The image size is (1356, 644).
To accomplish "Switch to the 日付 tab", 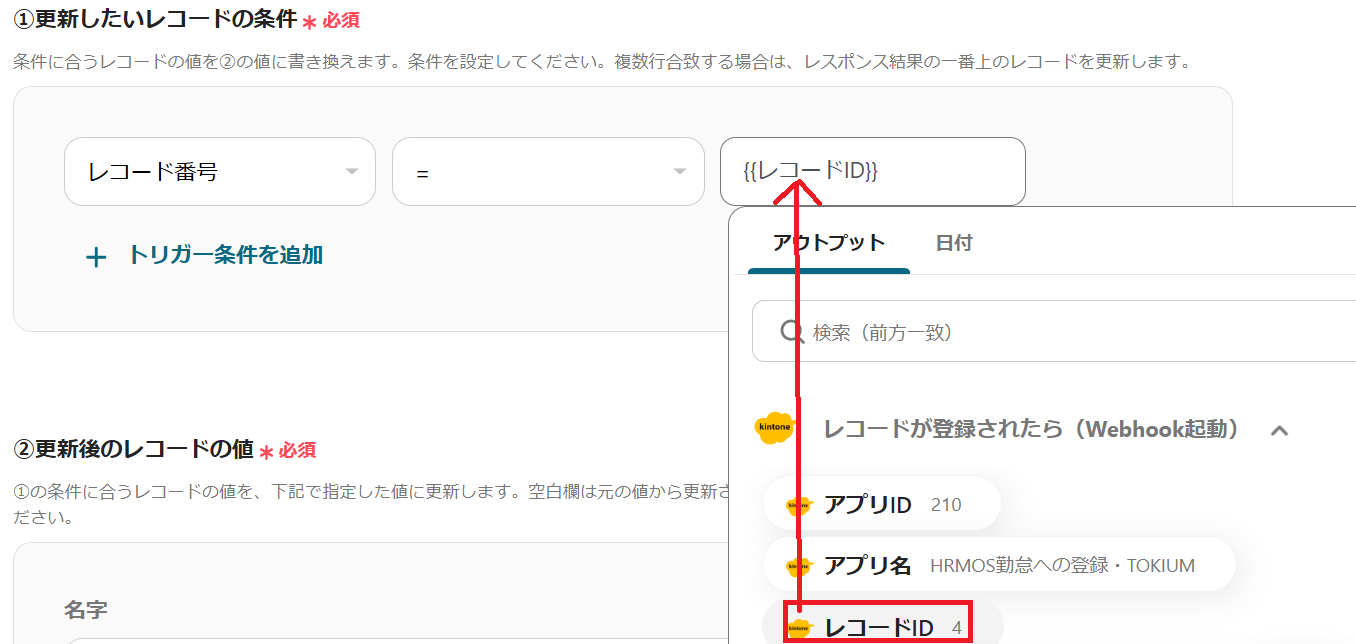I will click(x=954, y=243).
